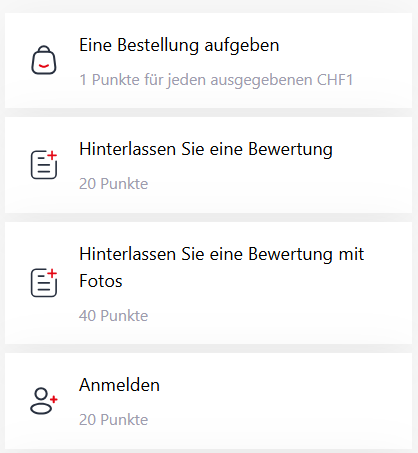The width and height of the screenshot is (418, 453).
Task: Click the red plus on the first review icon
Action: click(52, 155)
